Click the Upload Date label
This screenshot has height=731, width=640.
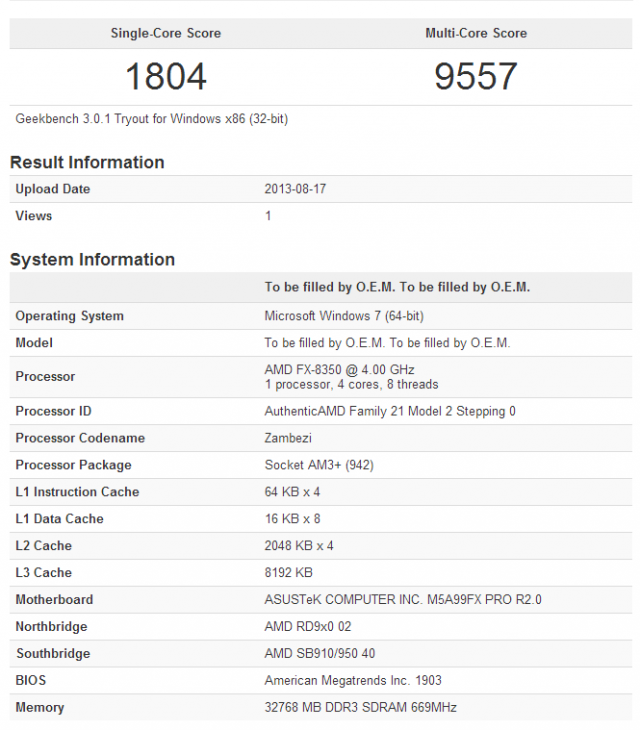(53, 189)
